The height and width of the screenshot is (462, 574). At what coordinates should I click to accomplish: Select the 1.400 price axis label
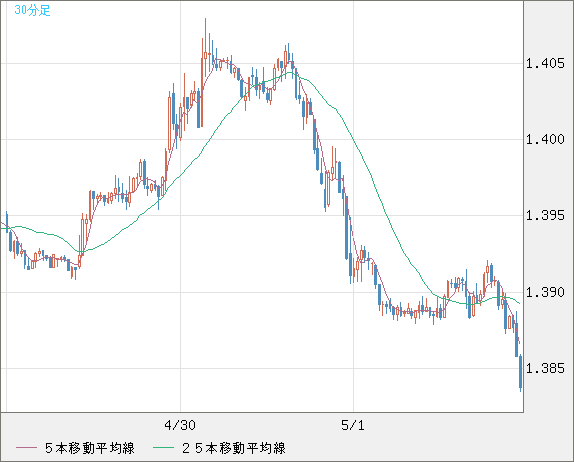pos(545,139)
